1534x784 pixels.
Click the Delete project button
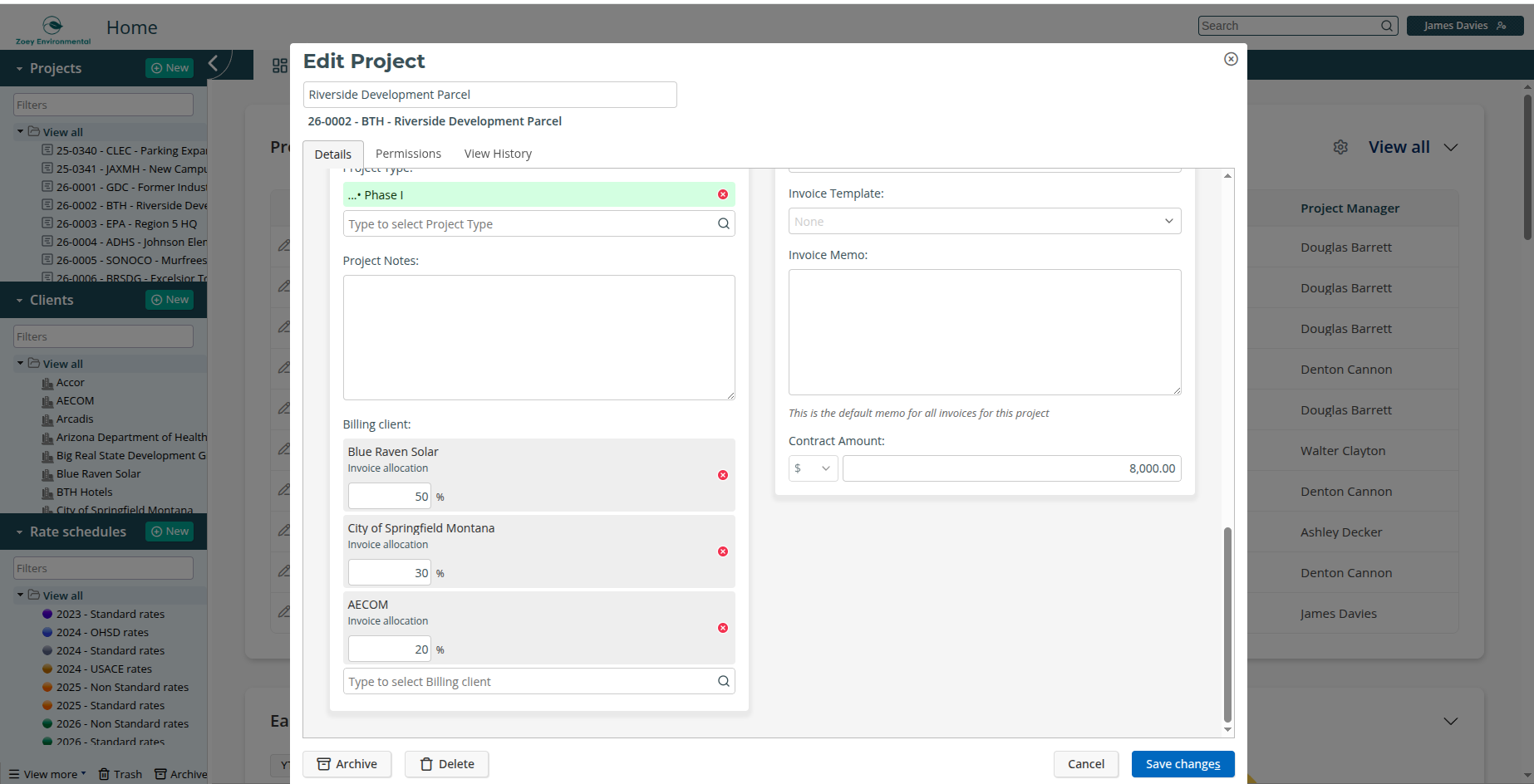click(x=447, y=764)
